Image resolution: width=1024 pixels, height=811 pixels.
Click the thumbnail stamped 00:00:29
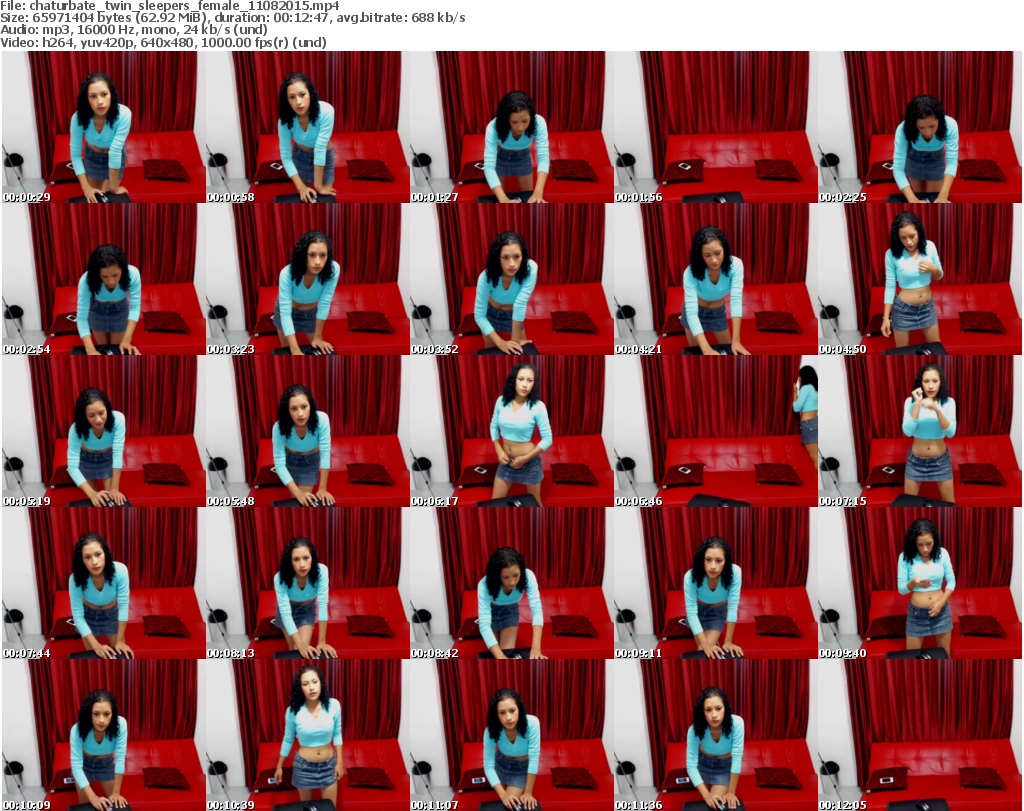click(104, 127)
